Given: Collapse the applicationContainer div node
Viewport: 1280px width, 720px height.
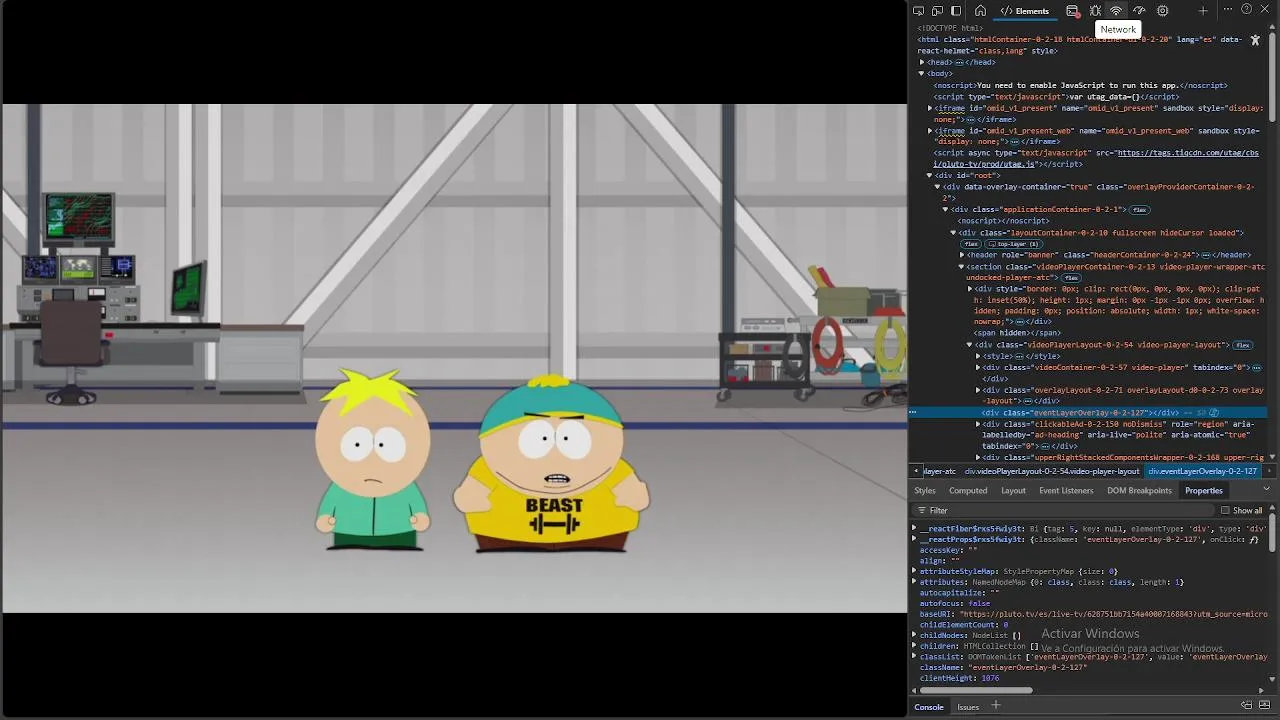Looking at the screenshot, I should click(946, 210).
